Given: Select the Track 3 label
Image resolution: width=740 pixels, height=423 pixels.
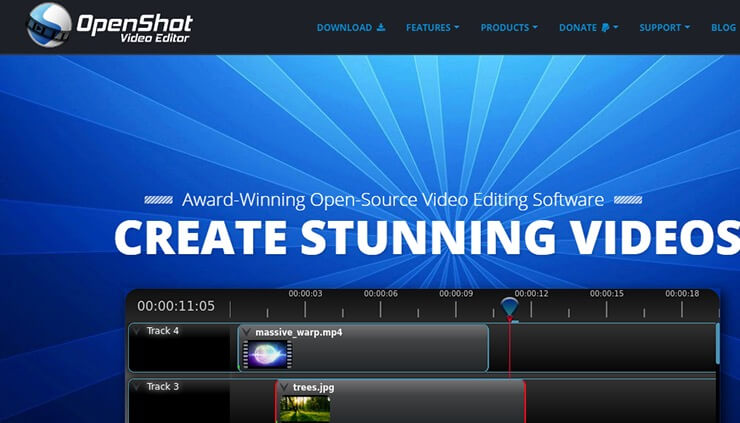Looking at the screenshot, I should tap(162, 387).
